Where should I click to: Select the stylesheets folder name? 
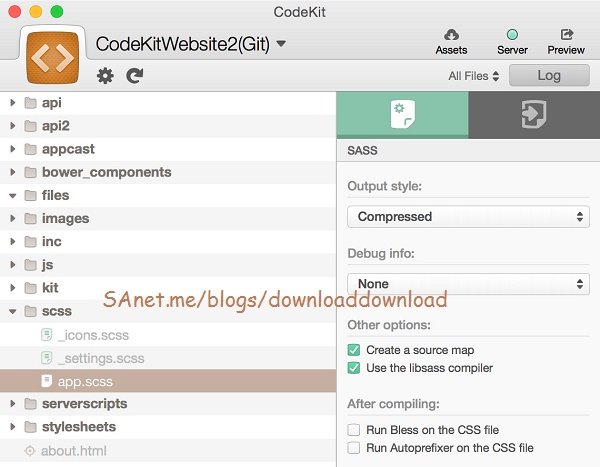[79, 427]
